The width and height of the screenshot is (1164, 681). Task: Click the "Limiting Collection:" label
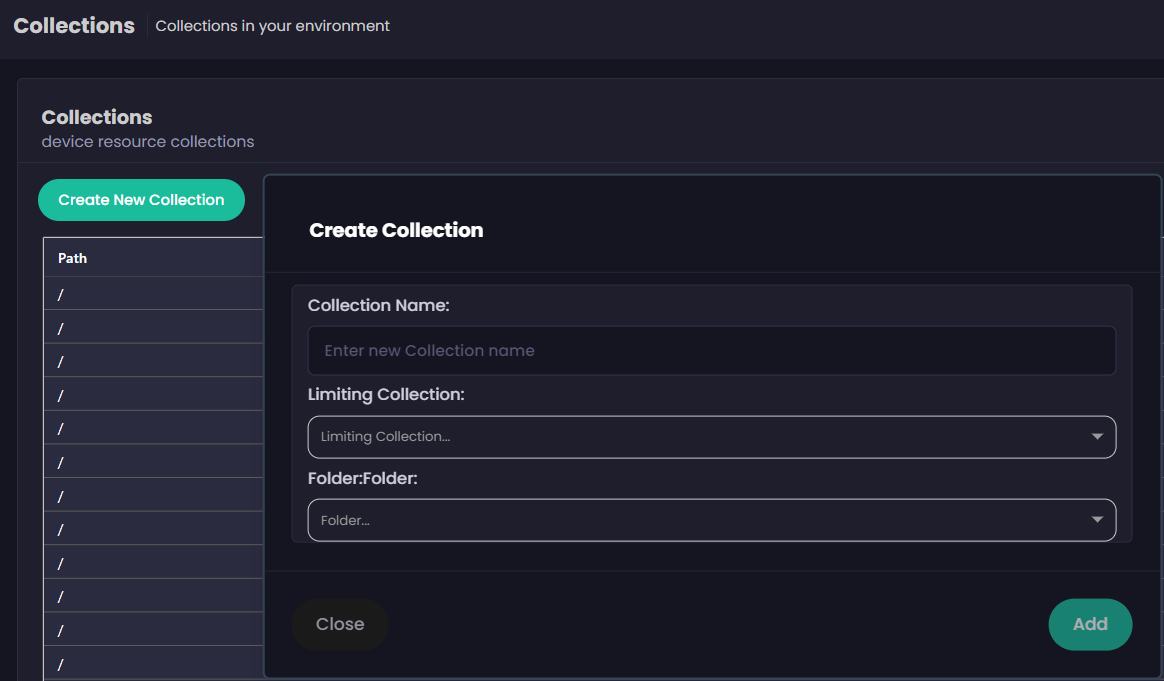coord(386,394)
